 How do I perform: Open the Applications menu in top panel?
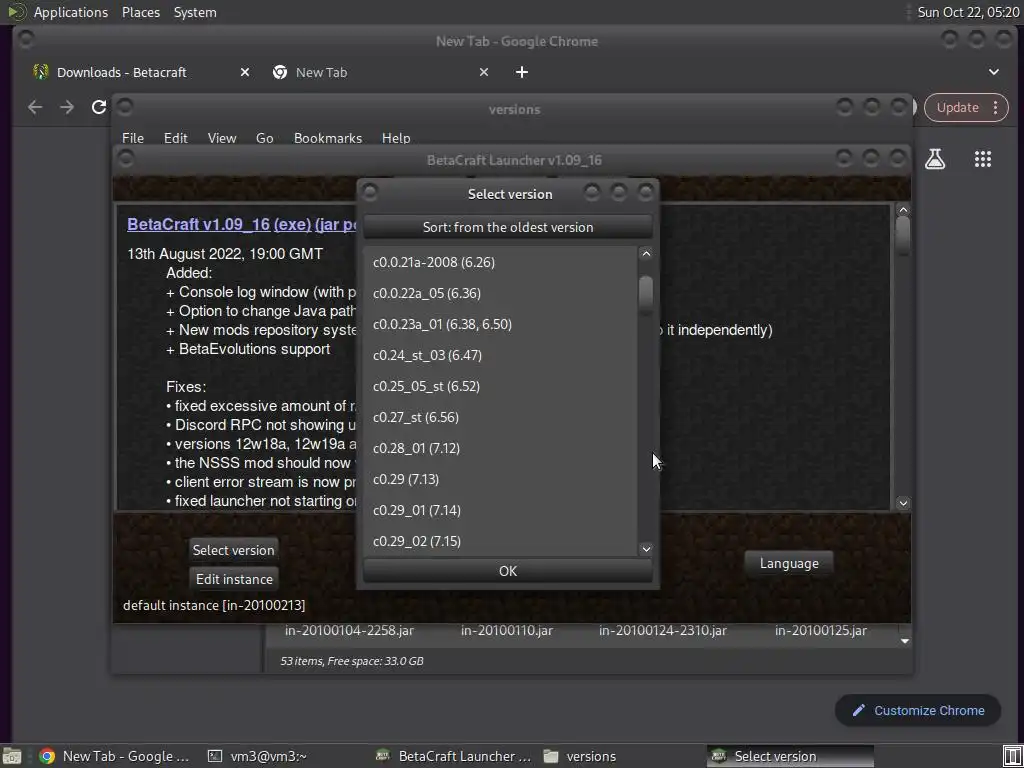tap(71, 12)
